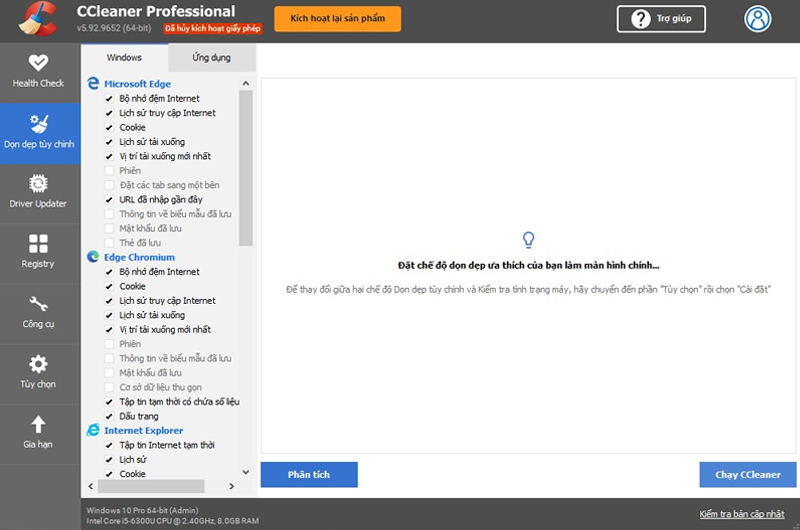Click the Edge Chromium browser icon

pyautogui.click(x=93, y=257)
